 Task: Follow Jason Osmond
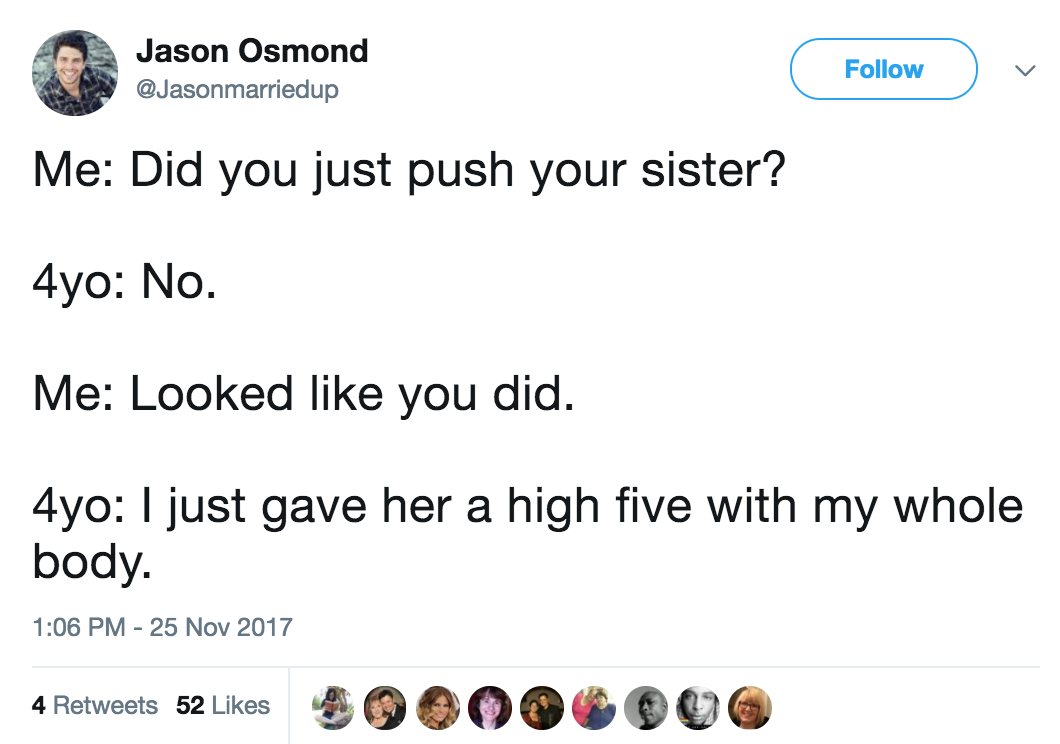[884, 69]
